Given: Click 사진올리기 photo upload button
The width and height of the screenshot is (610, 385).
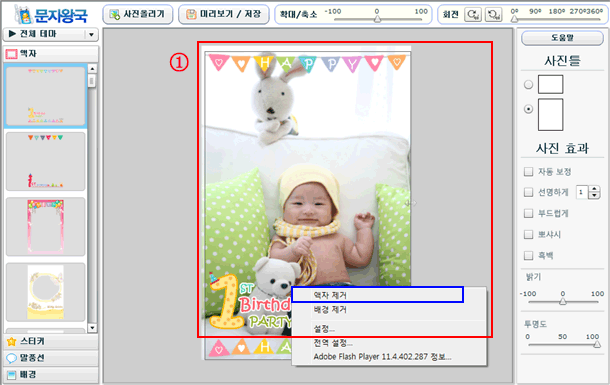Looking at the screenshot, I should click(138, 14).
